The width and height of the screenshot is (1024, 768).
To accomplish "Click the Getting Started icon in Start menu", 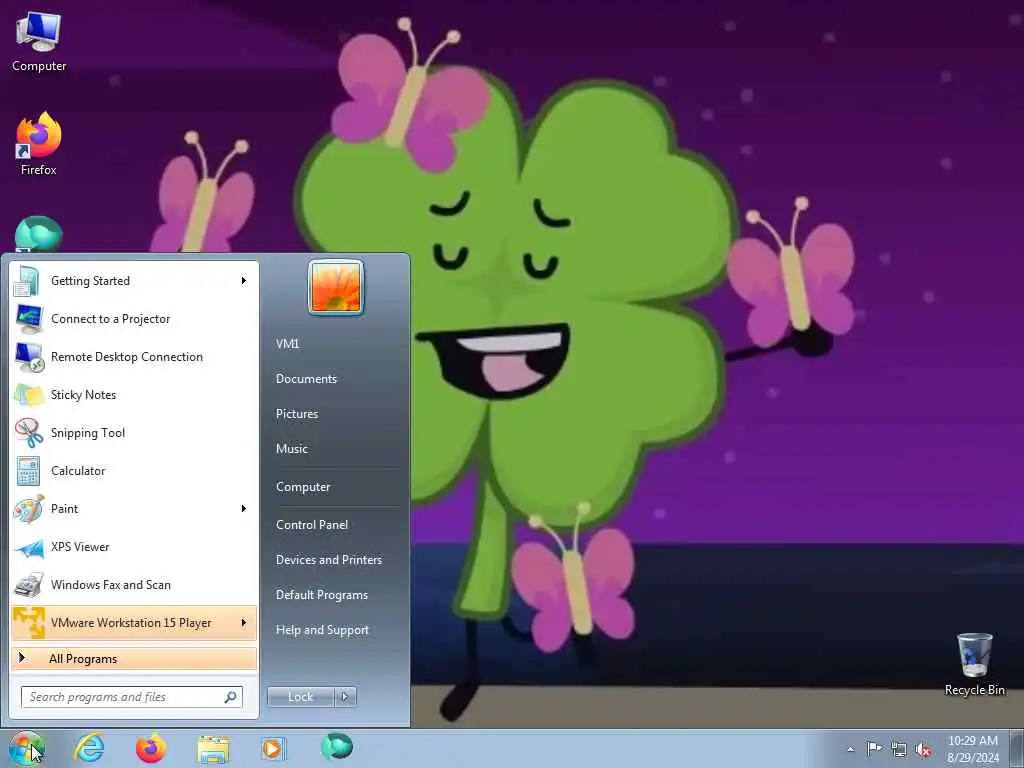I will [28, 281].
